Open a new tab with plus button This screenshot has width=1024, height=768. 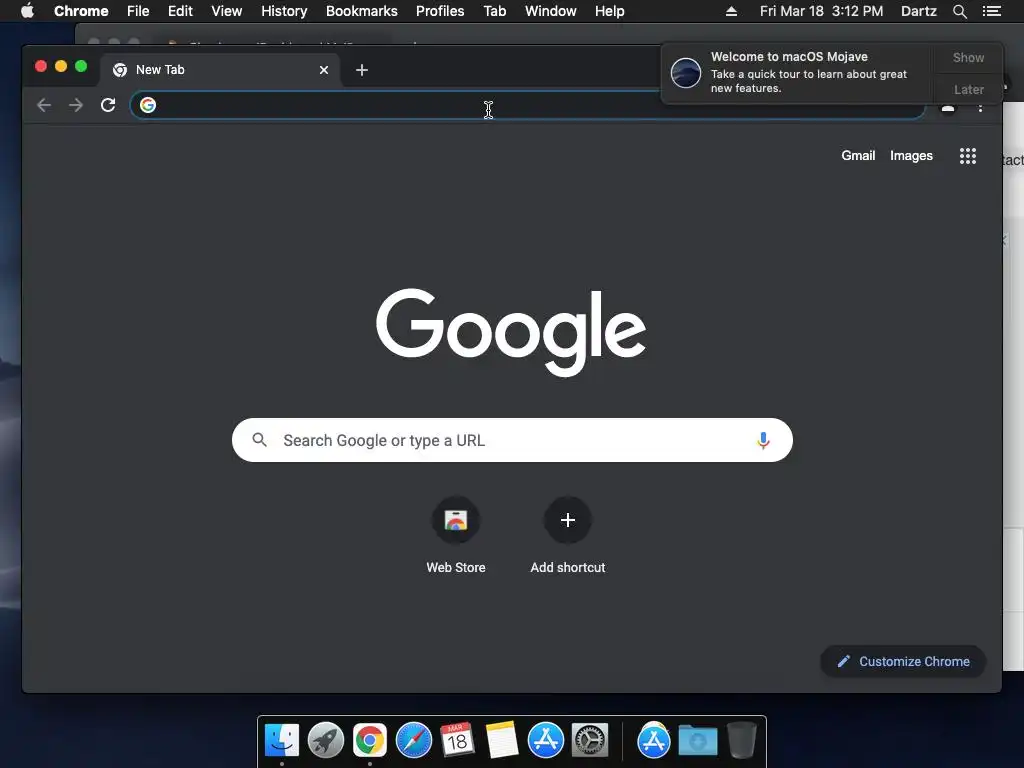coord(362,70)
